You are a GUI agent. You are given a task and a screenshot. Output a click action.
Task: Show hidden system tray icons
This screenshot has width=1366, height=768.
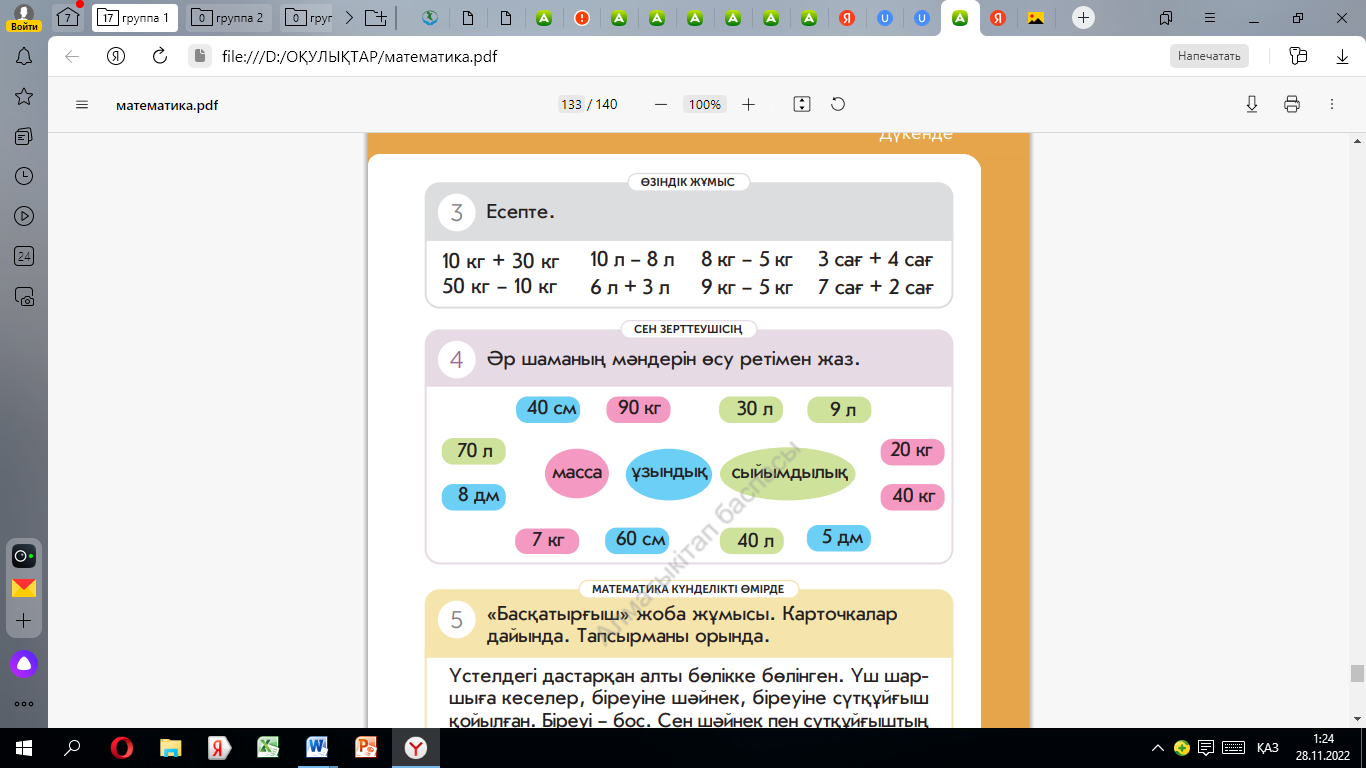click(x=1158, y=748)
